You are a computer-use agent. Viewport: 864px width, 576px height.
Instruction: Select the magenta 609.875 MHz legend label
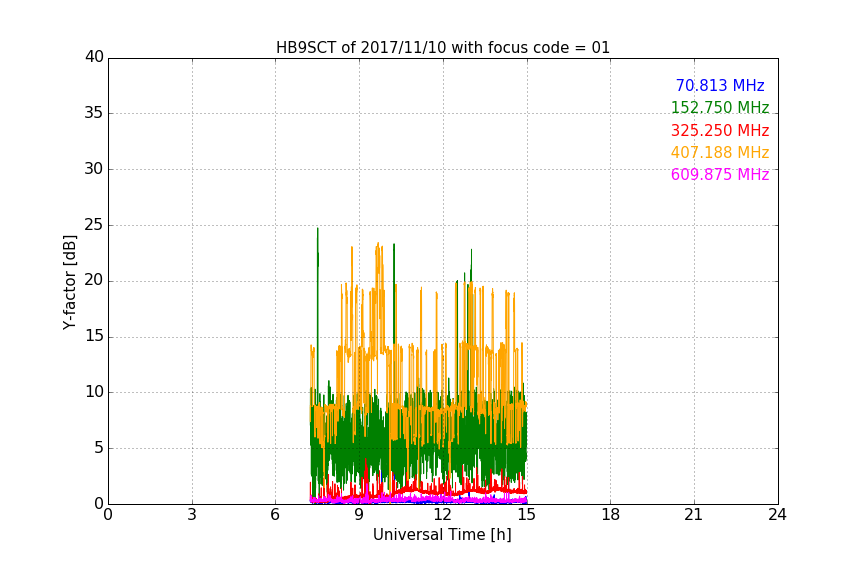click(719, 175)
